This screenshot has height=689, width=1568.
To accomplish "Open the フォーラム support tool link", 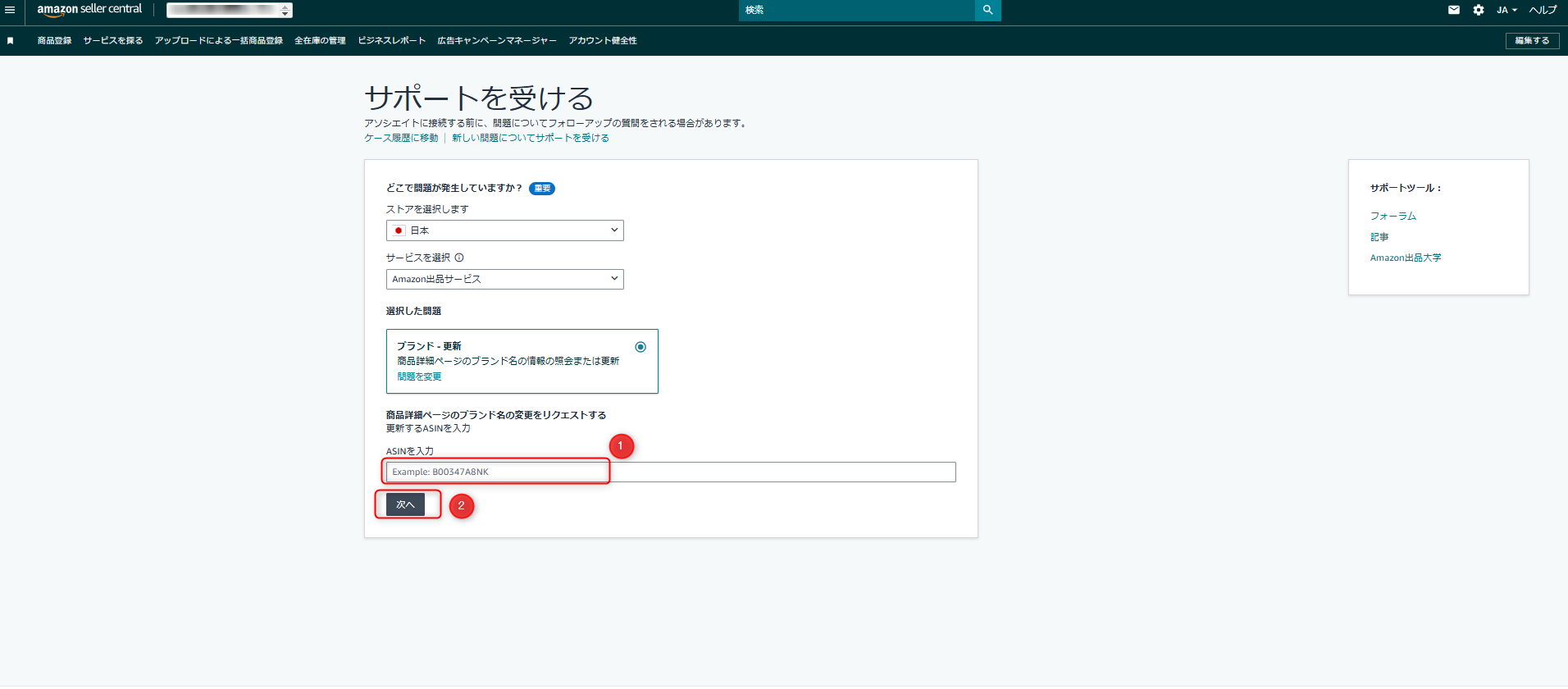I will pos(1393,216).
